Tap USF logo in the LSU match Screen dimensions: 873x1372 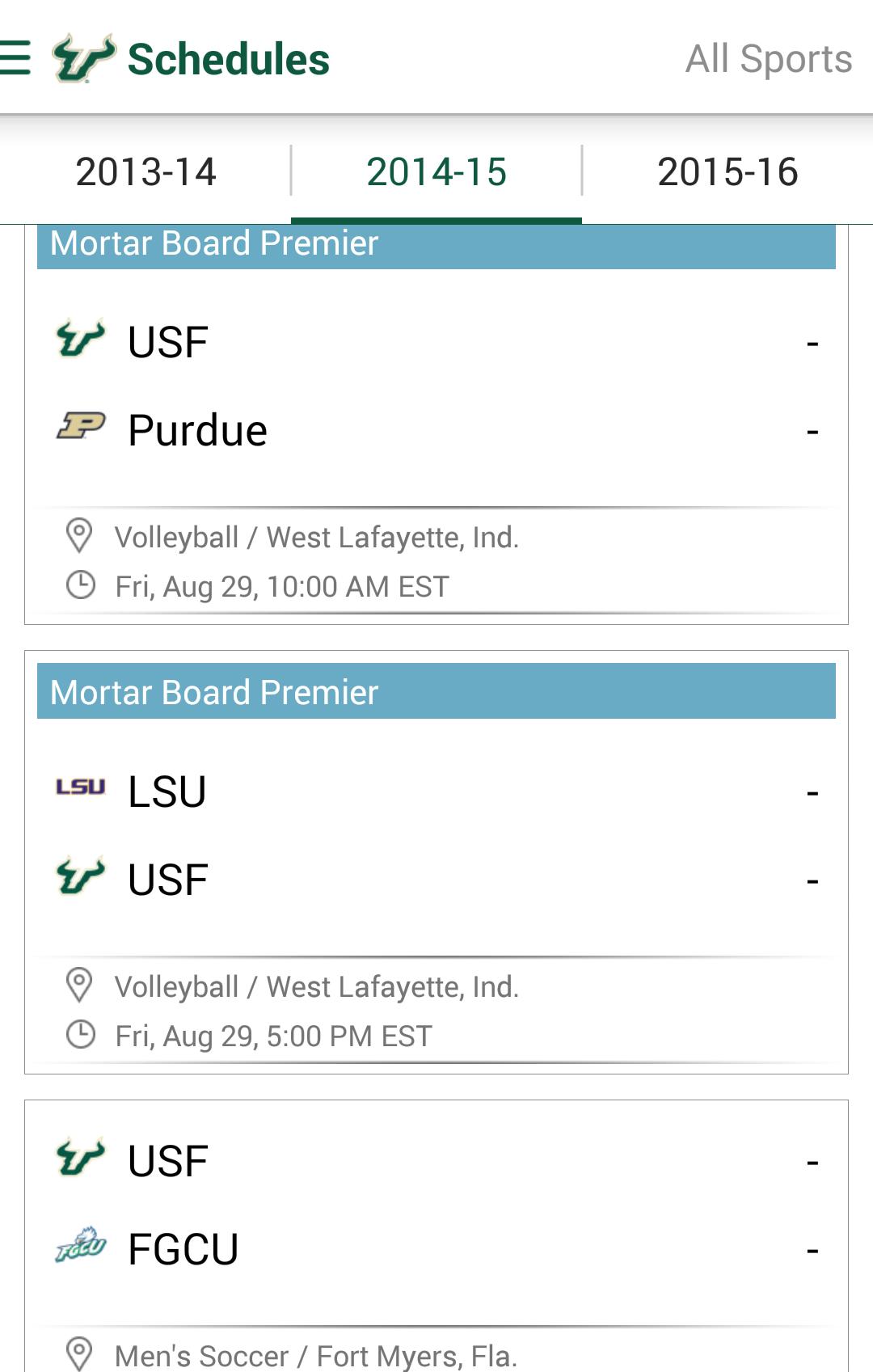(81, 876)
